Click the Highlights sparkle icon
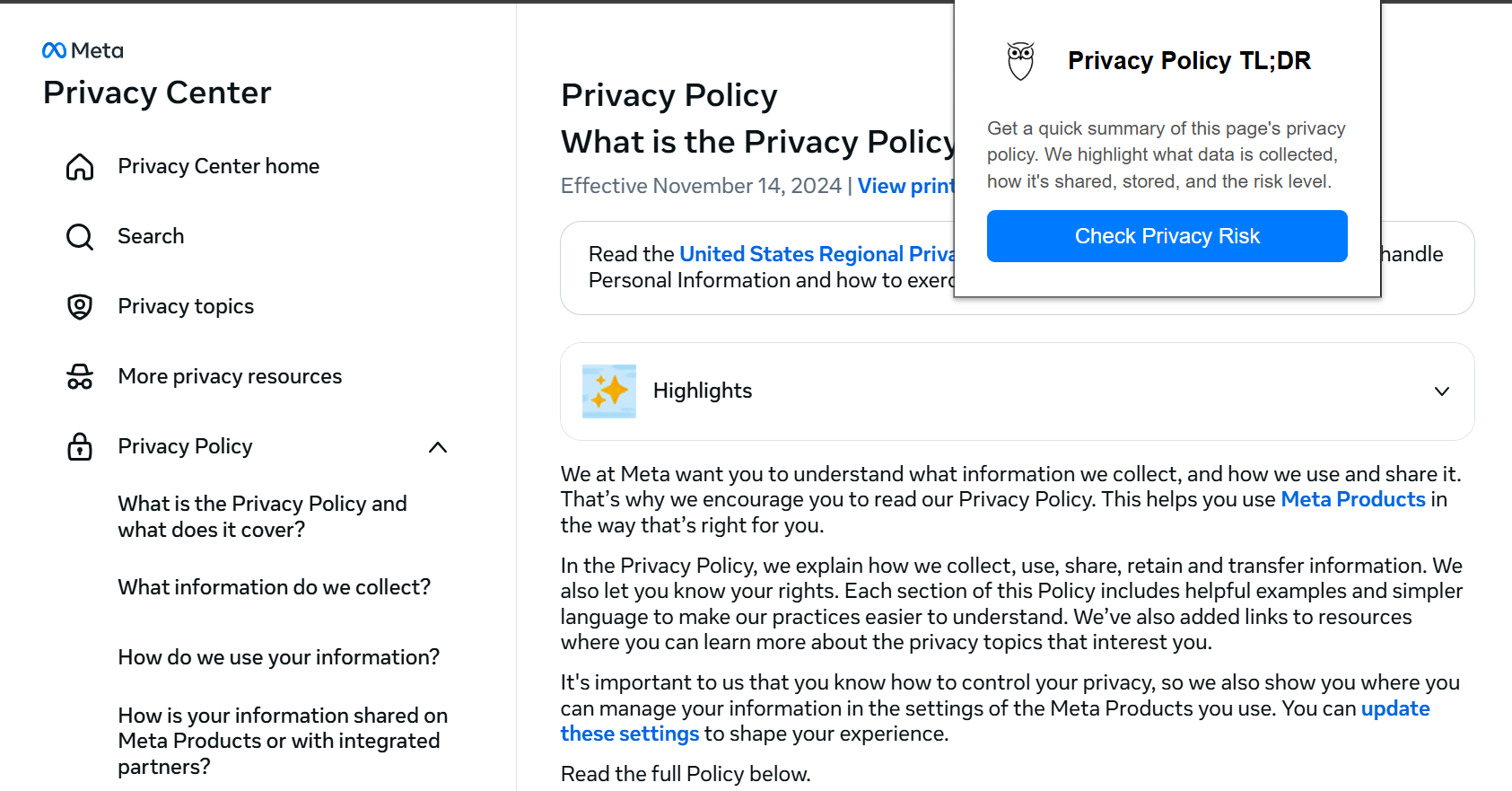Screen dimensions: 1512x791 pyautogui.click(x=609, y=391)
